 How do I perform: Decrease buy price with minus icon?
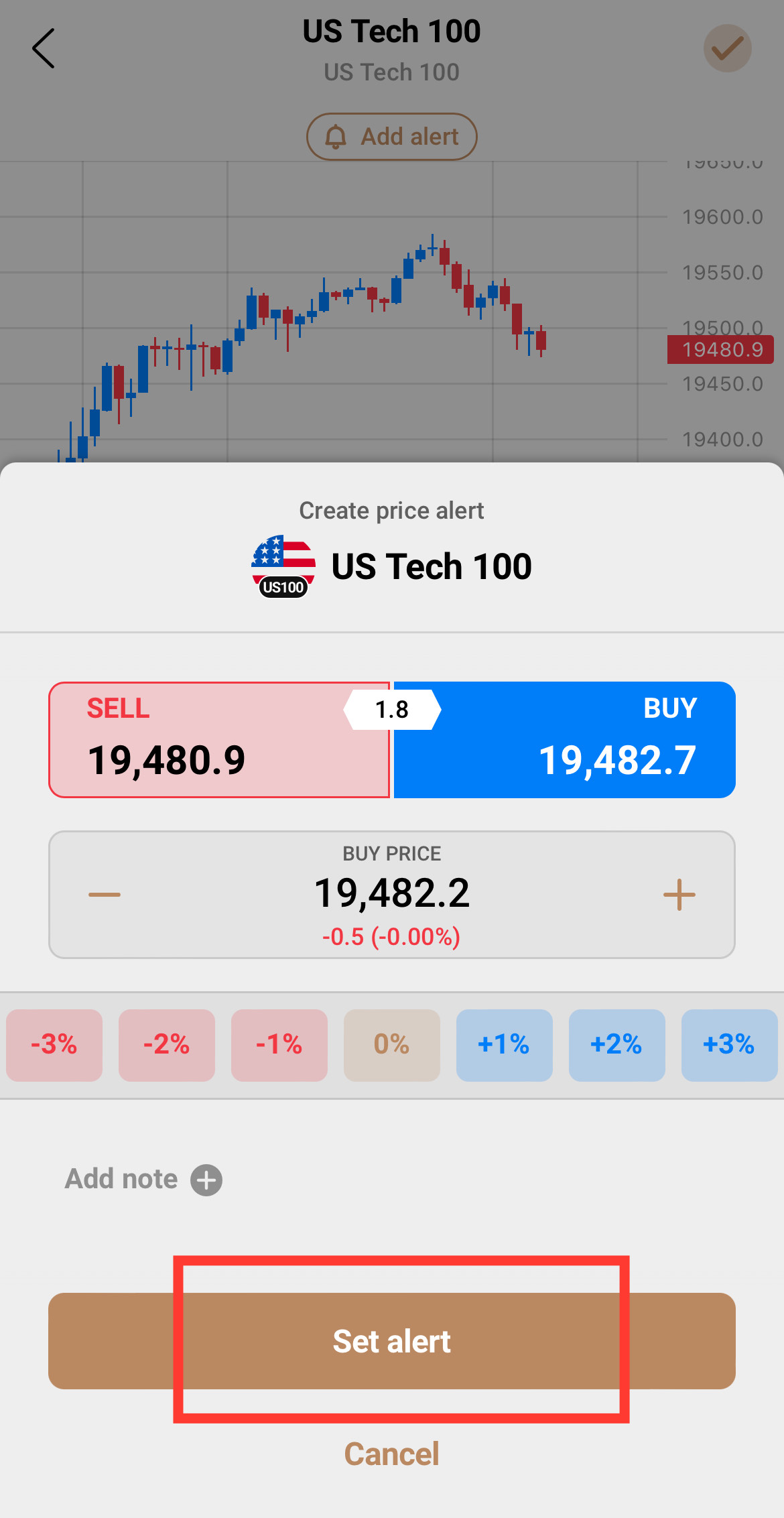(105, 895)
